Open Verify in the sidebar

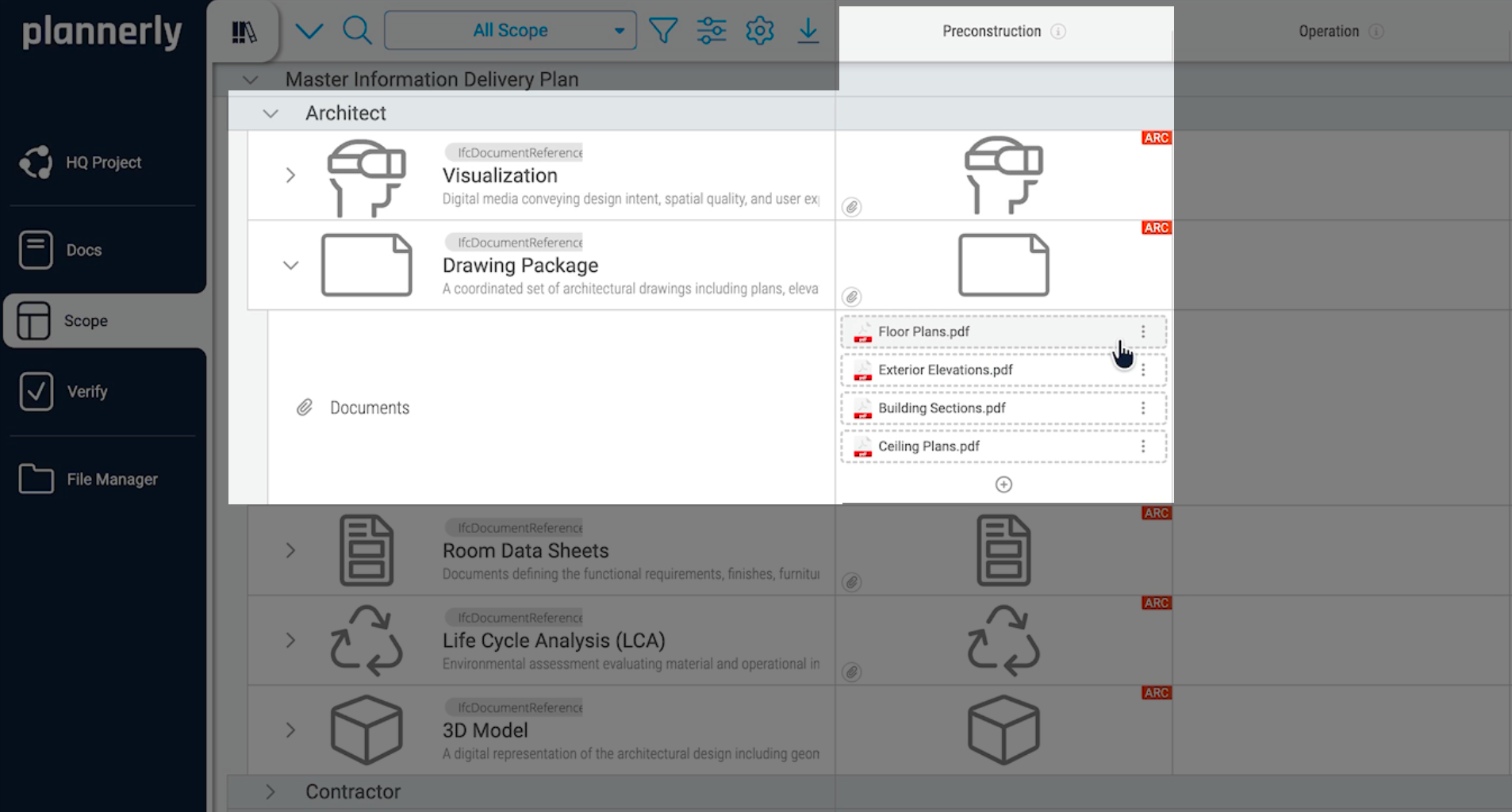pyautogui.click(x=63, y=391)
